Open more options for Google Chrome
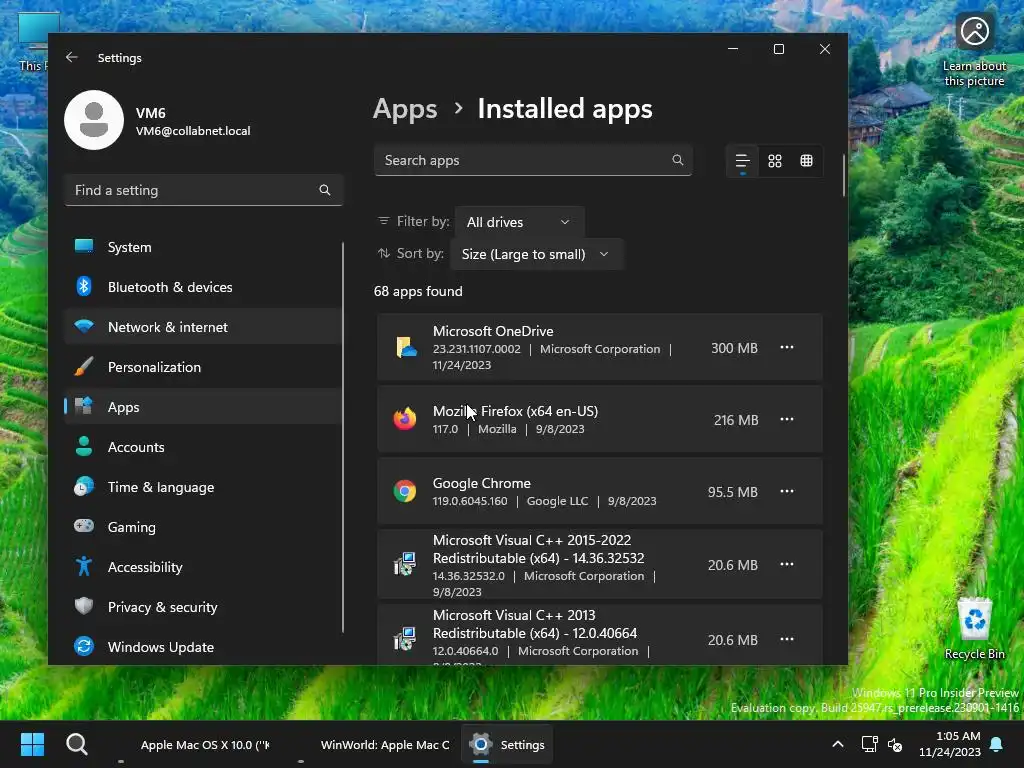Screen dimensions: 1024x768 (x=787, y=491)
